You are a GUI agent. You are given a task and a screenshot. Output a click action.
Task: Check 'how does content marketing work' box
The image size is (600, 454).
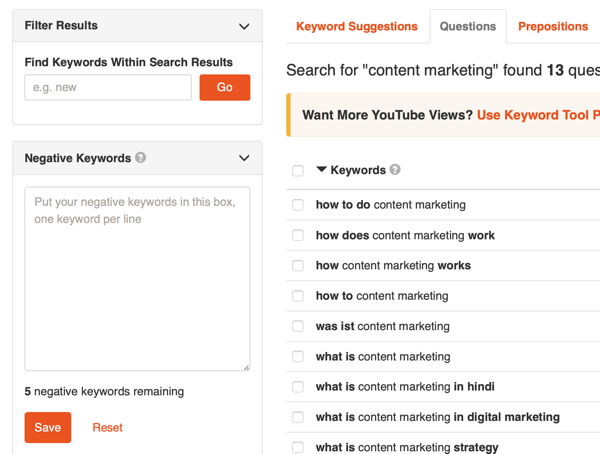pyautogui.click(x=298, y=235)
